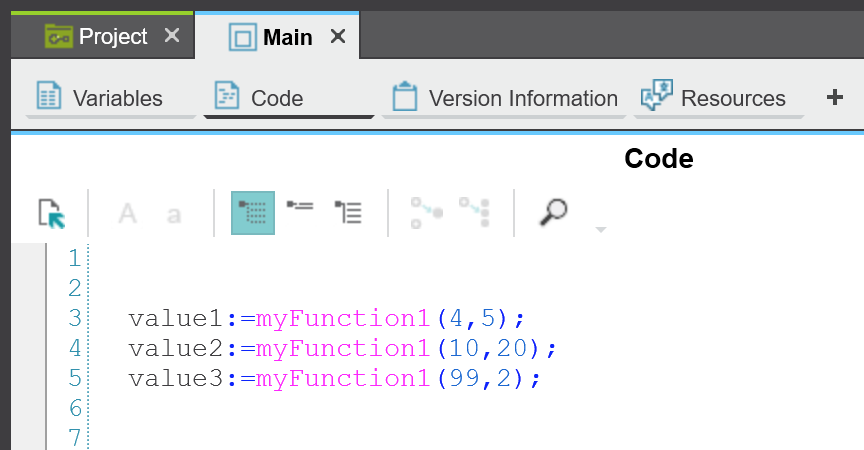Click myFunction1 call on line 4
The width and height of the screenshot is (864, 450).
pyautogui.click(x=343, y=349)
